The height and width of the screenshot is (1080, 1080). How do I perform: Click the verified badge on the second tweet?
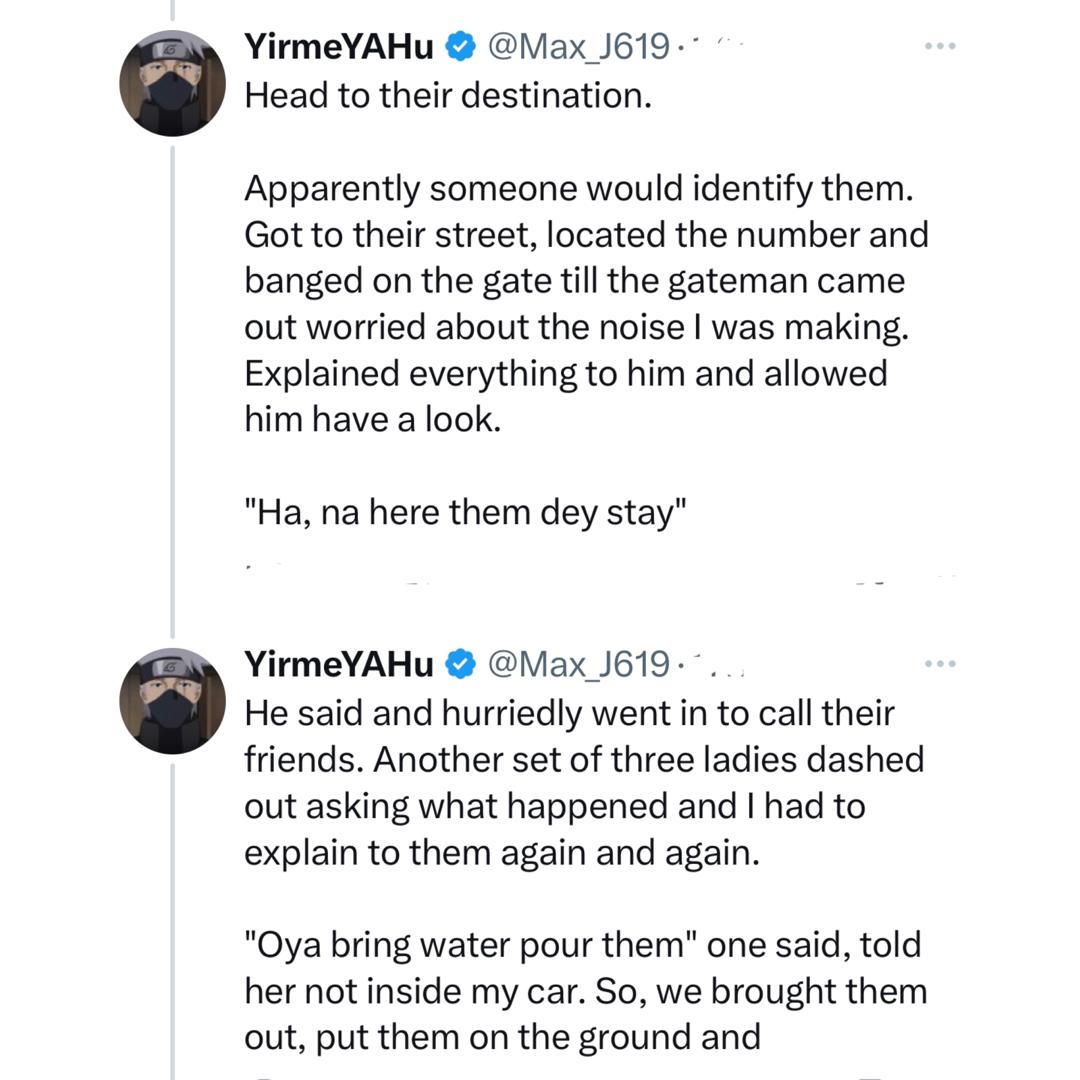point(459,663)
